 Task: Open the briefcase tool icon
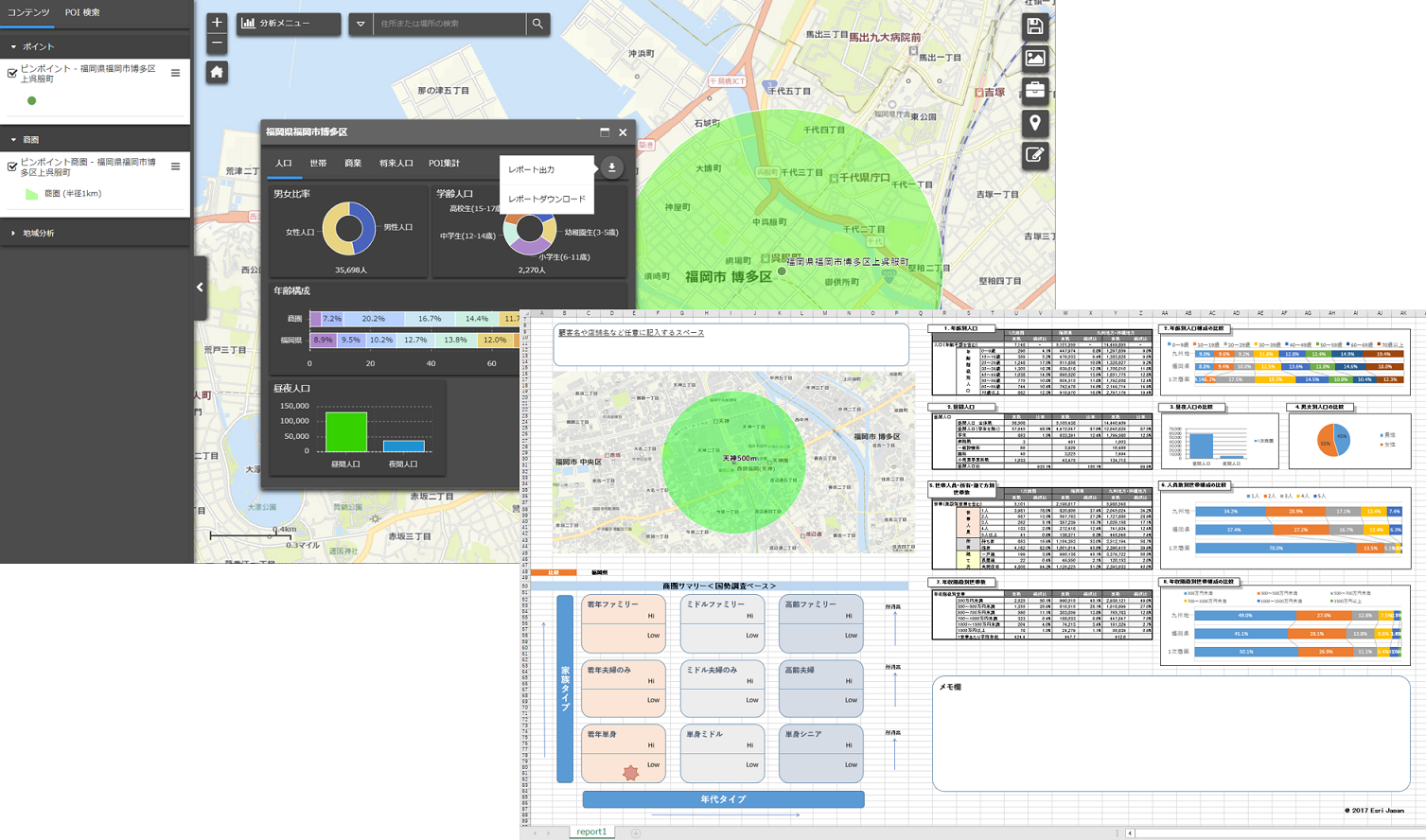tap(1034, 91)
